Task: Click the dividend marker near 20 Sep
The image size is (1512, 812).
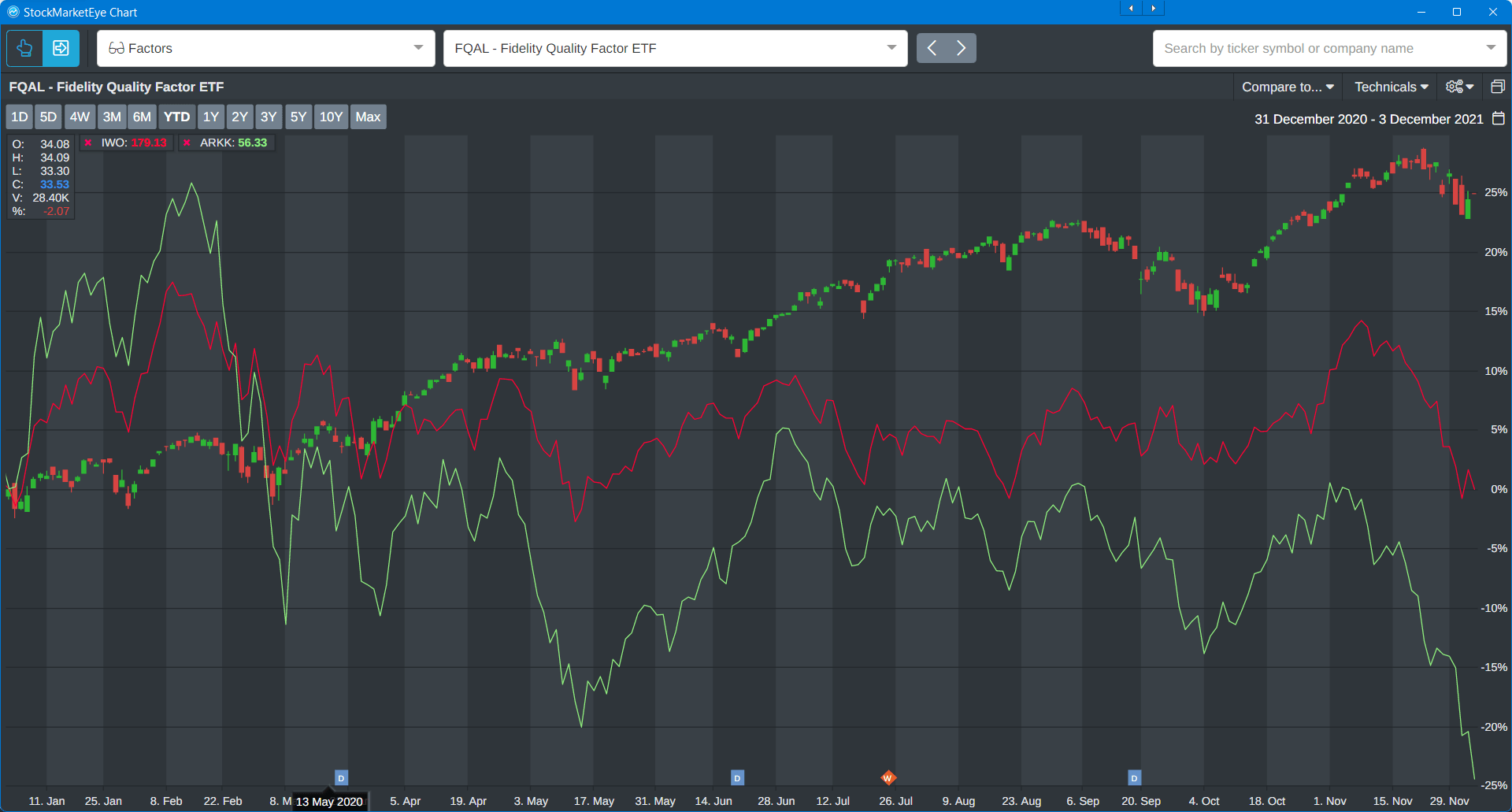Action: (x=1135, y=777)
